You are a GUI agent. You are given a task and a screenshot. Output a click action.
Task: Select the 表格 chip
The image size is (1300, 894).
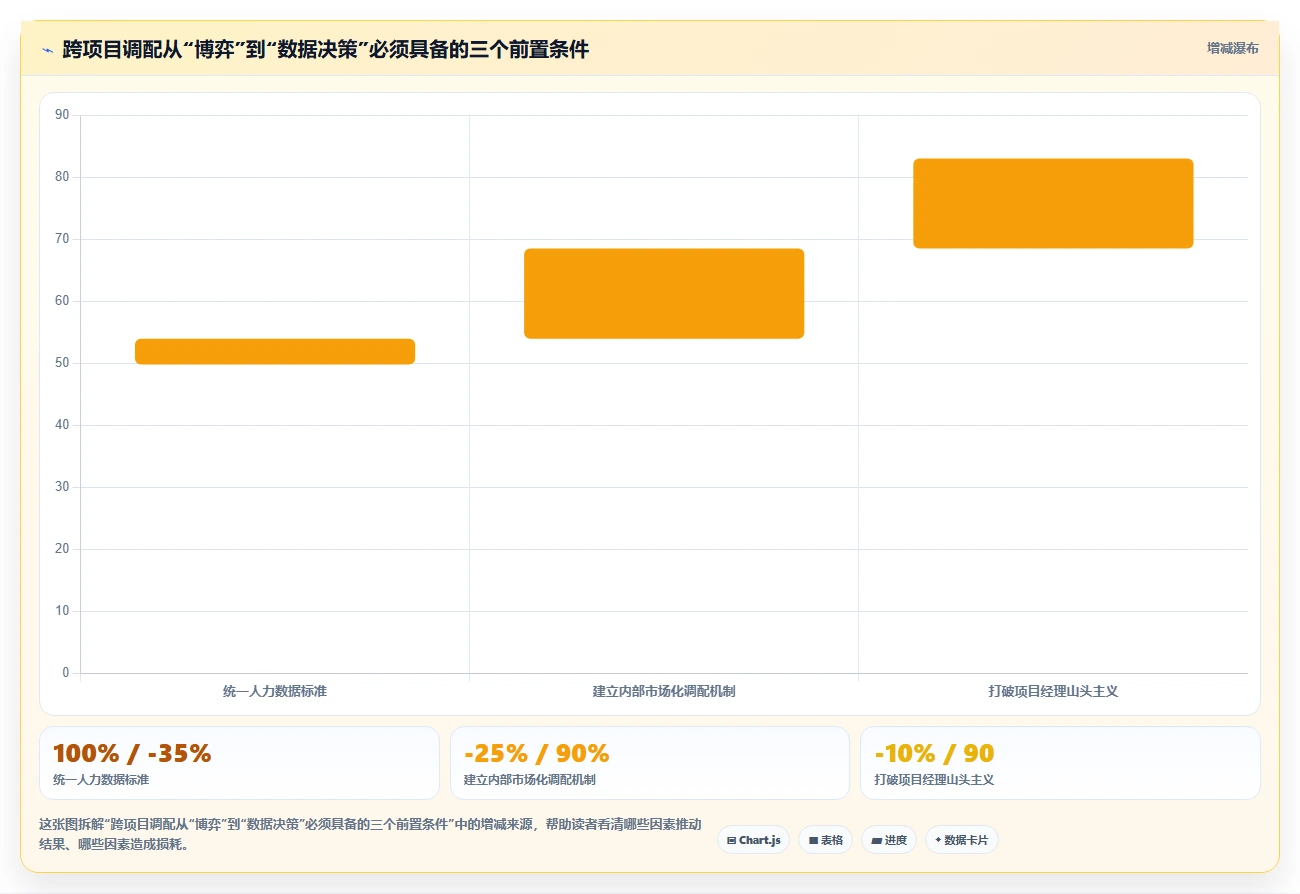point(825,840)
